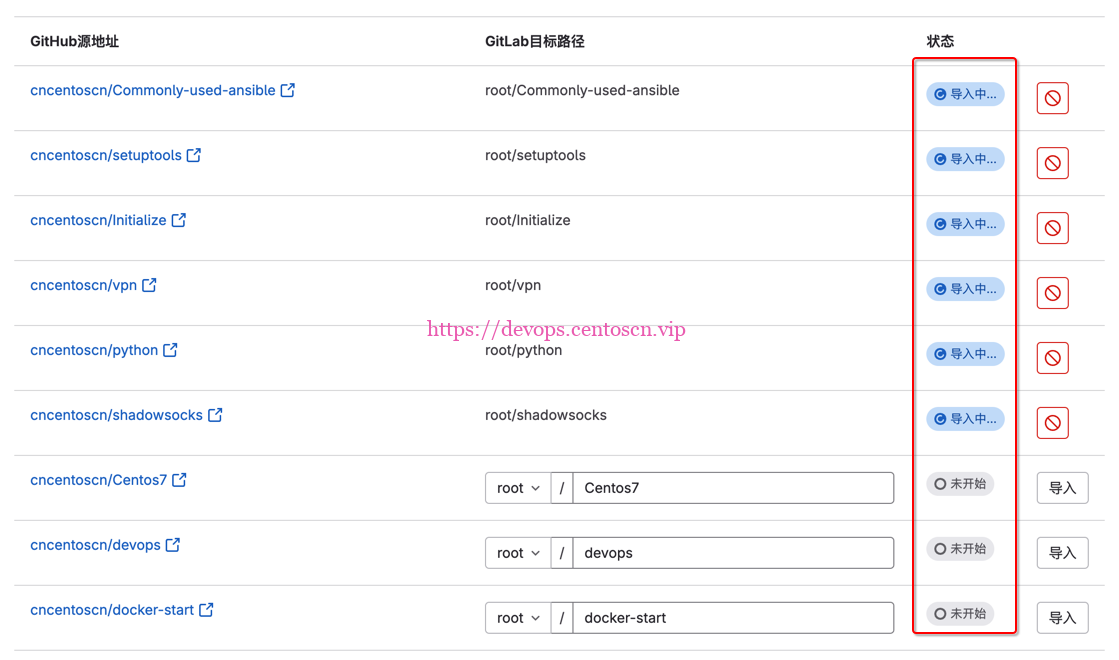Screen dimensions: 1119x660
Task: Click the Centos7 import button
Action: pyautogui.click(x=1062, y=488)
